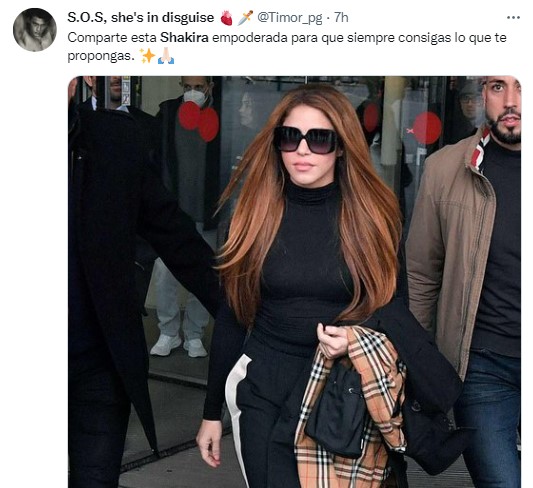Click the tweet text starting 'Comparte esta'

(287, 47)
